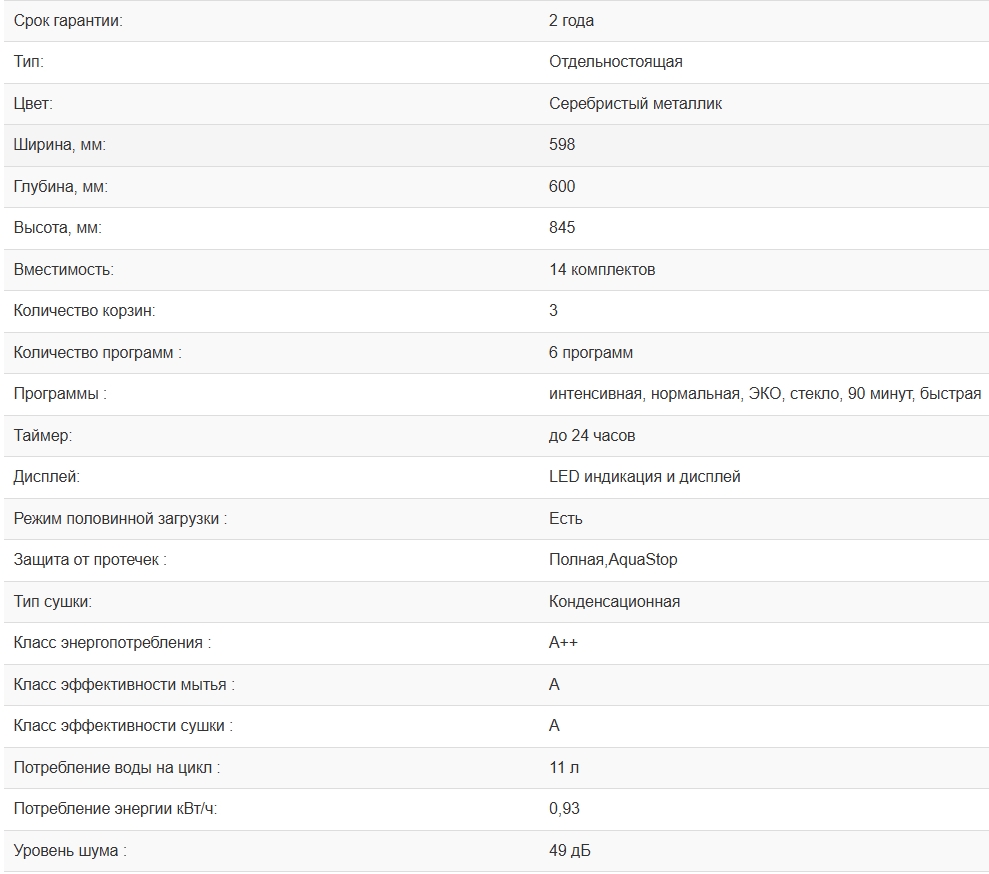989x874 pixels.
Task: Click the 'Ширина, мм' label
Action: pyautogui.click(x=59, y=145)
